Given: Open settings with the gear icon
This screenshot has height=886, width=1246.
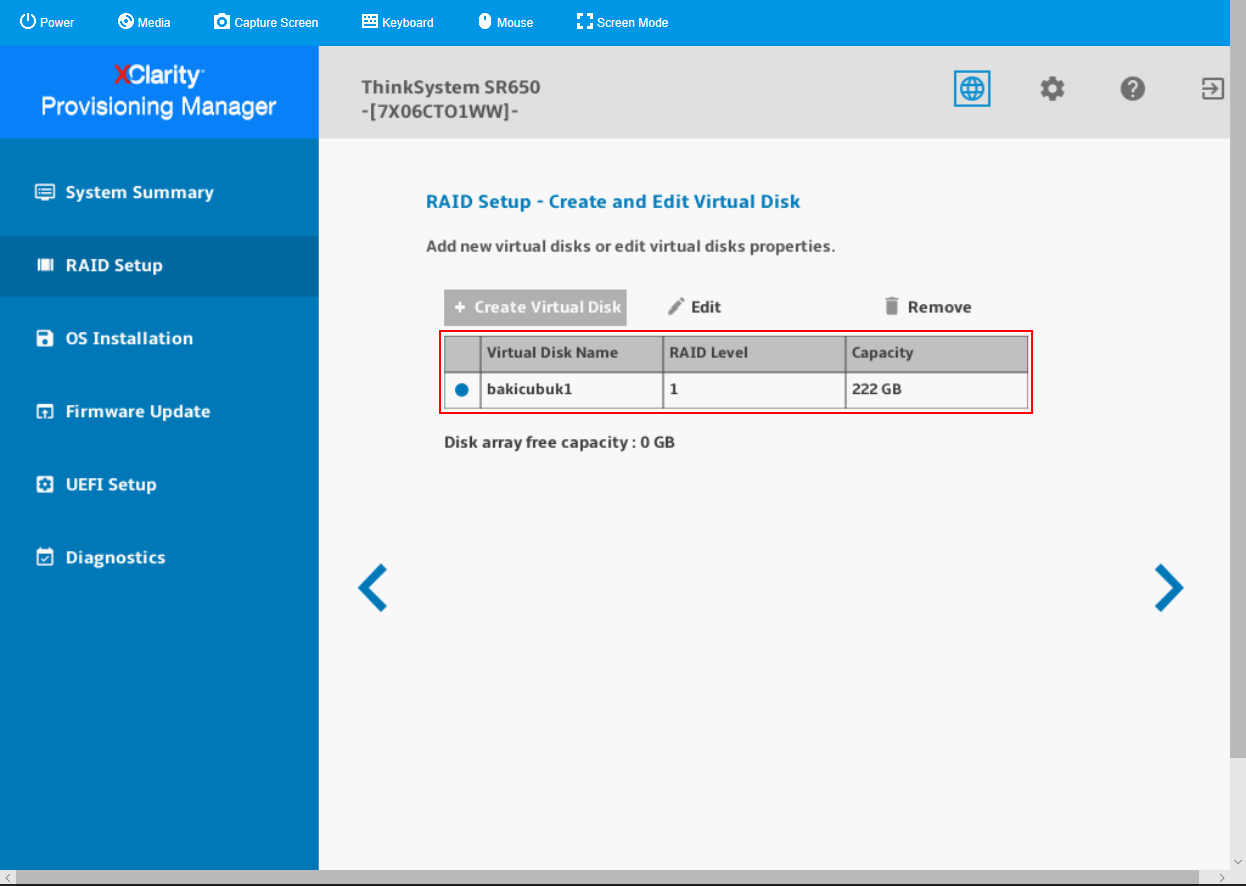Looking at the screenshot, I should coord(1052,89).
